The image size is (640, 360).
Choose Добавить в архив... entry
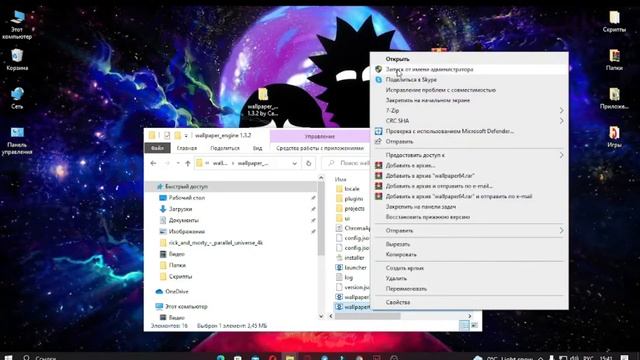pyautogui.click(x=469, y=165)
